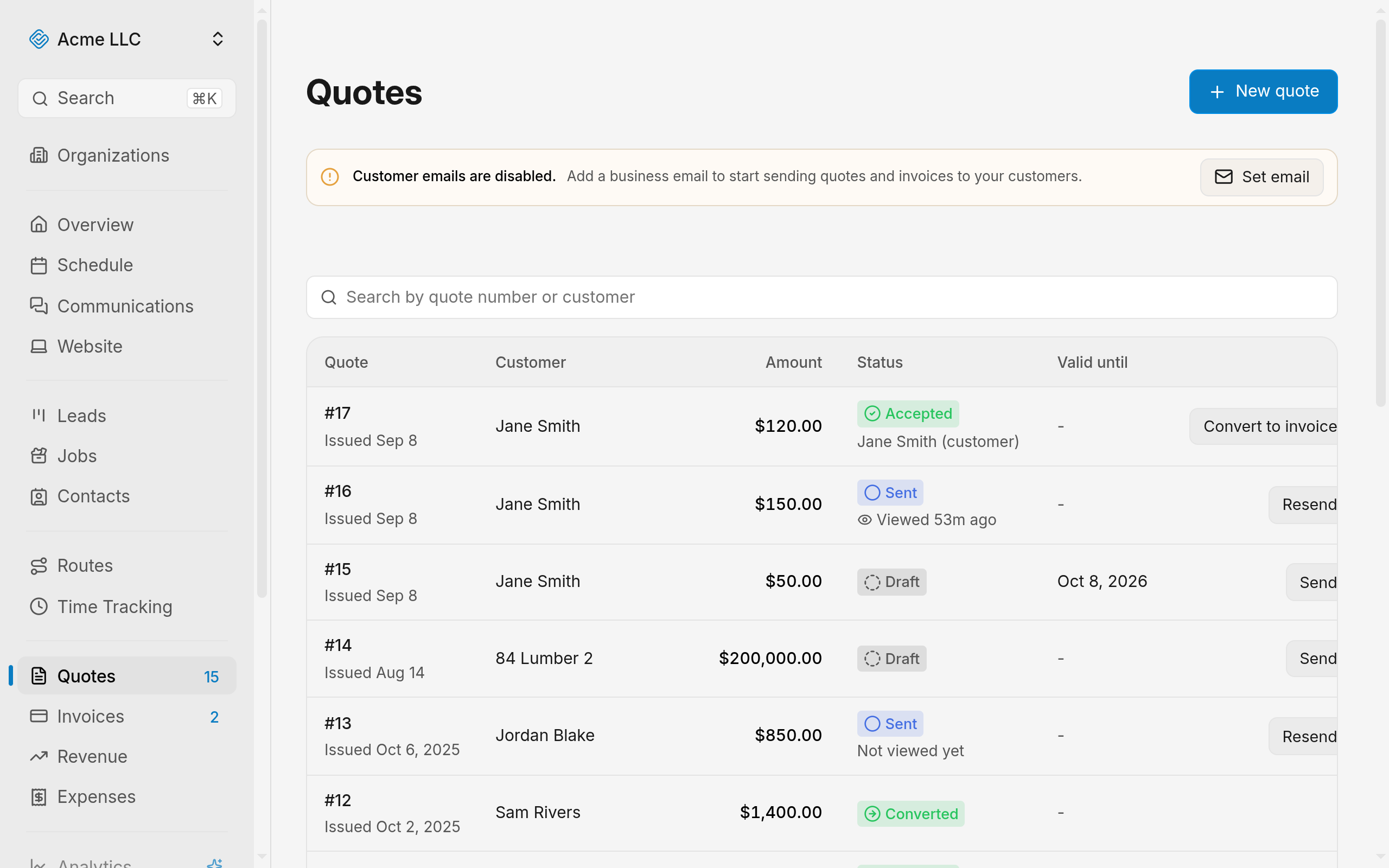Viewport: 1389px width, 868px height.
Task: Resend quote #16
Action: click(x=1303, y=505)
